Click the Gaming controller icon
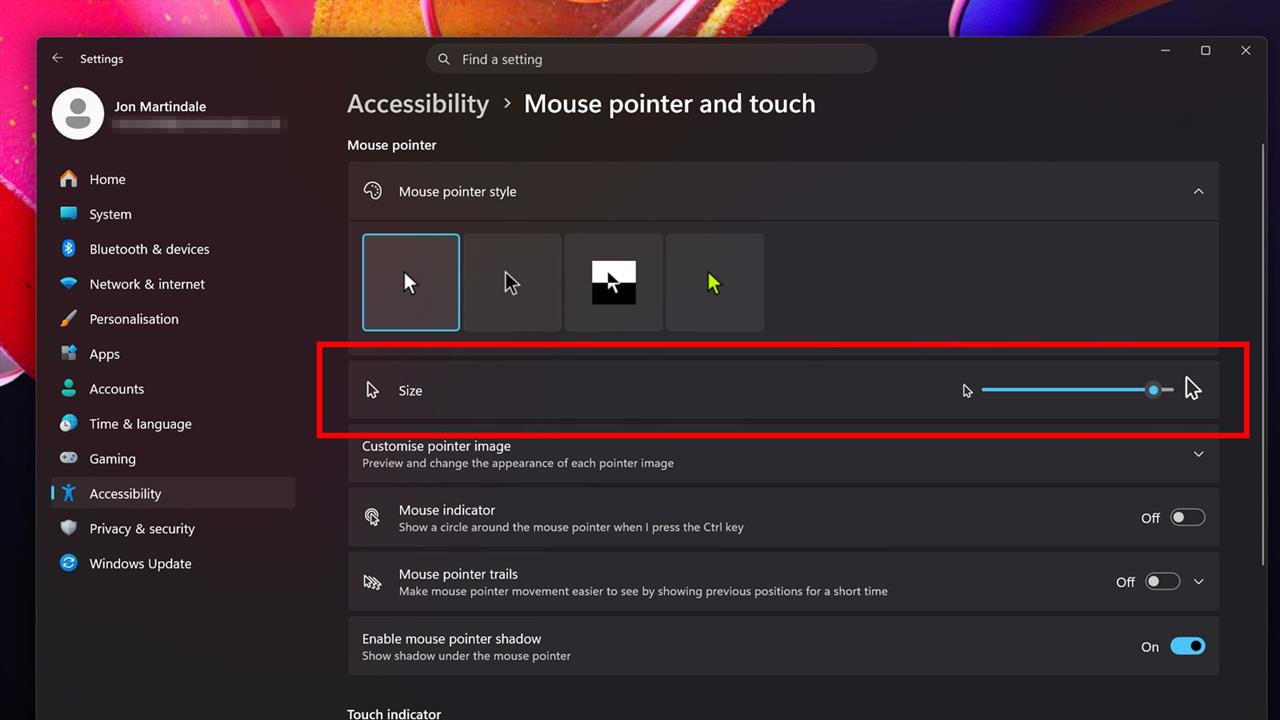This screenshot has width=1280, height=720. (68, 459)
